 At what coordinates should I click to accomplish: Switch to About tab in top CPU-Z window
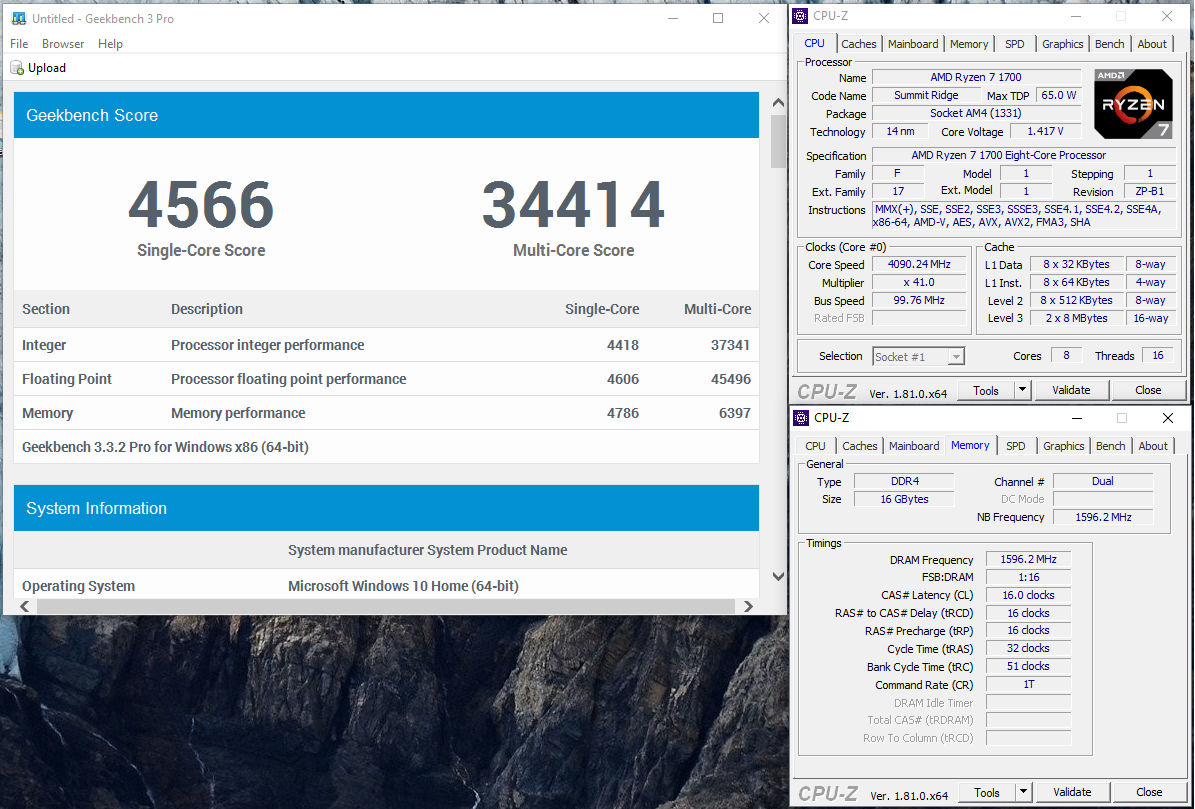pos(1152,44)
